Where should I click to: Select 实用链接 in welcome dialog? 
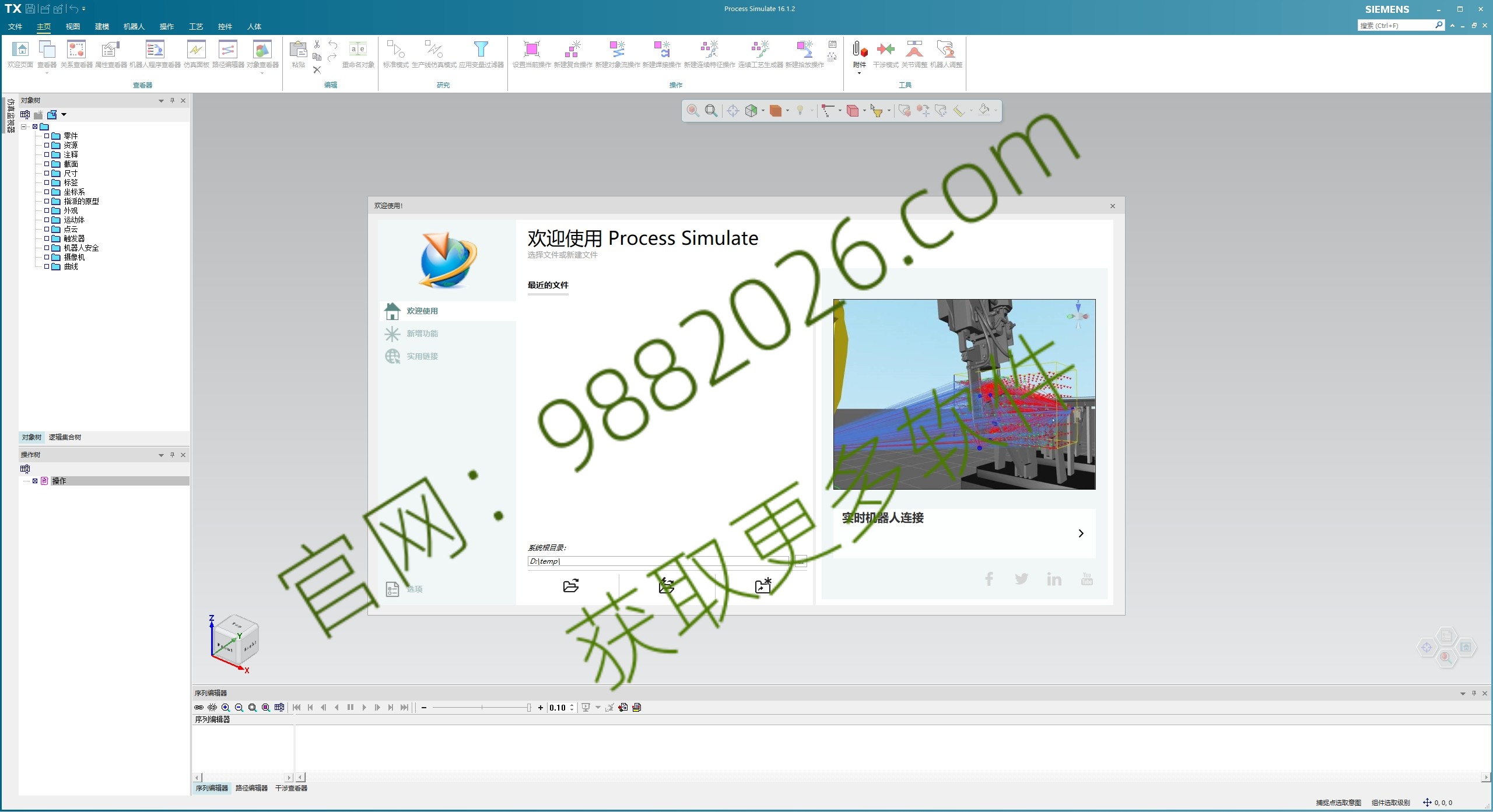(422, 356)
